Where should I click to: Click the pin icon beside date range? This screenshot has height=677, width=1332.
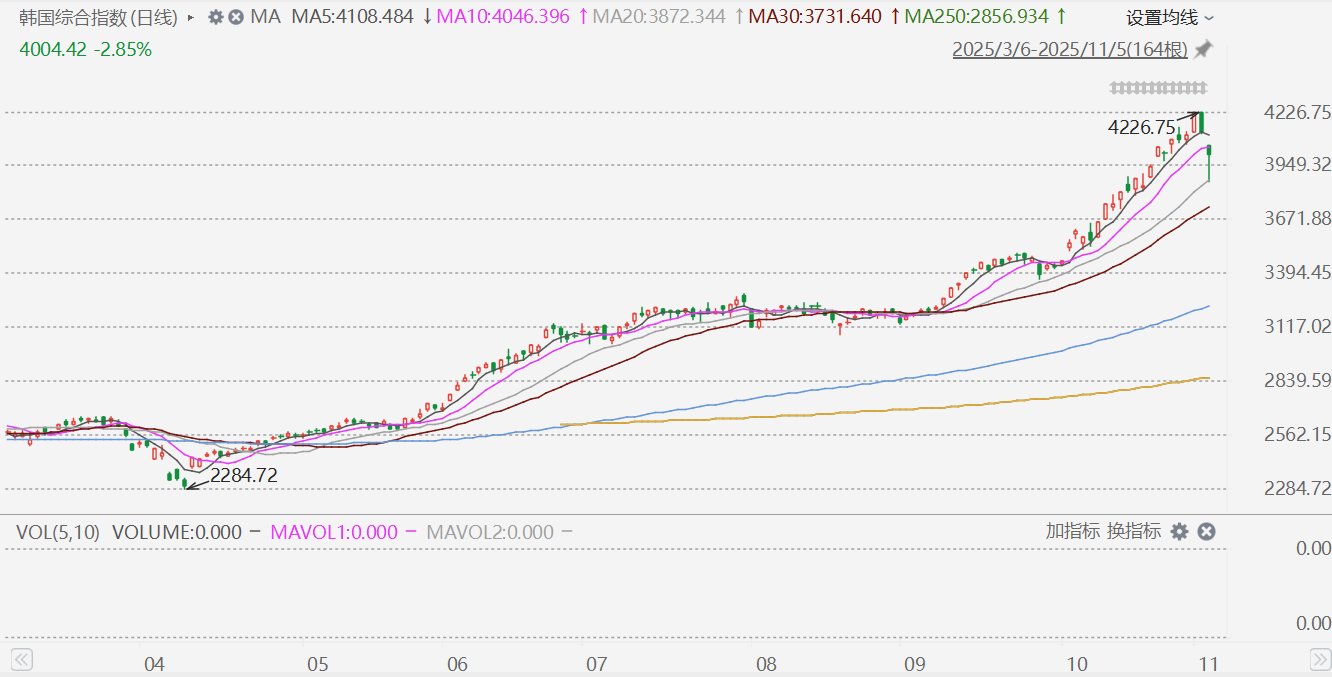point(1204,48)
